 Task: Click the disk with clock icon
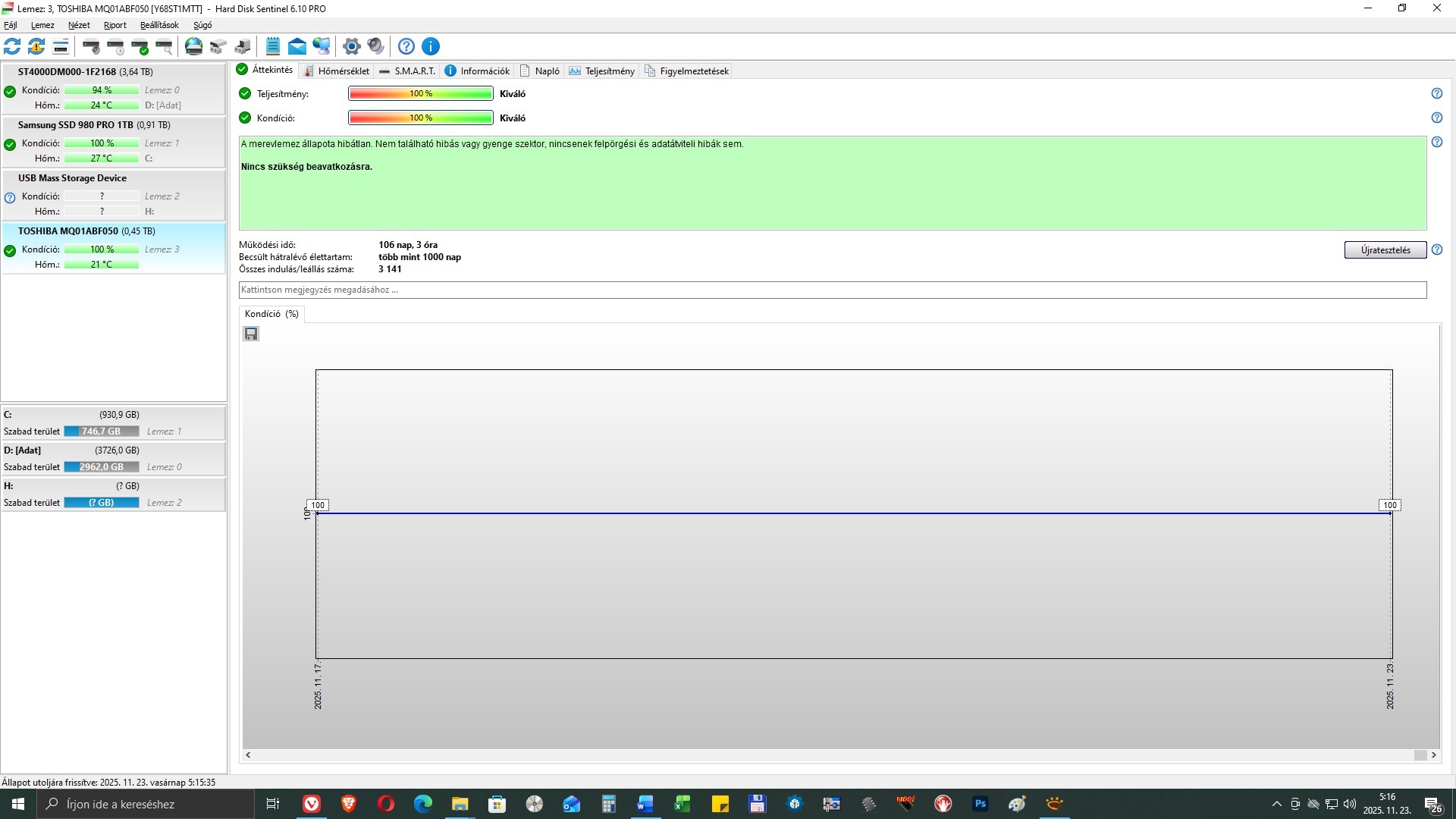pos(116,47)
